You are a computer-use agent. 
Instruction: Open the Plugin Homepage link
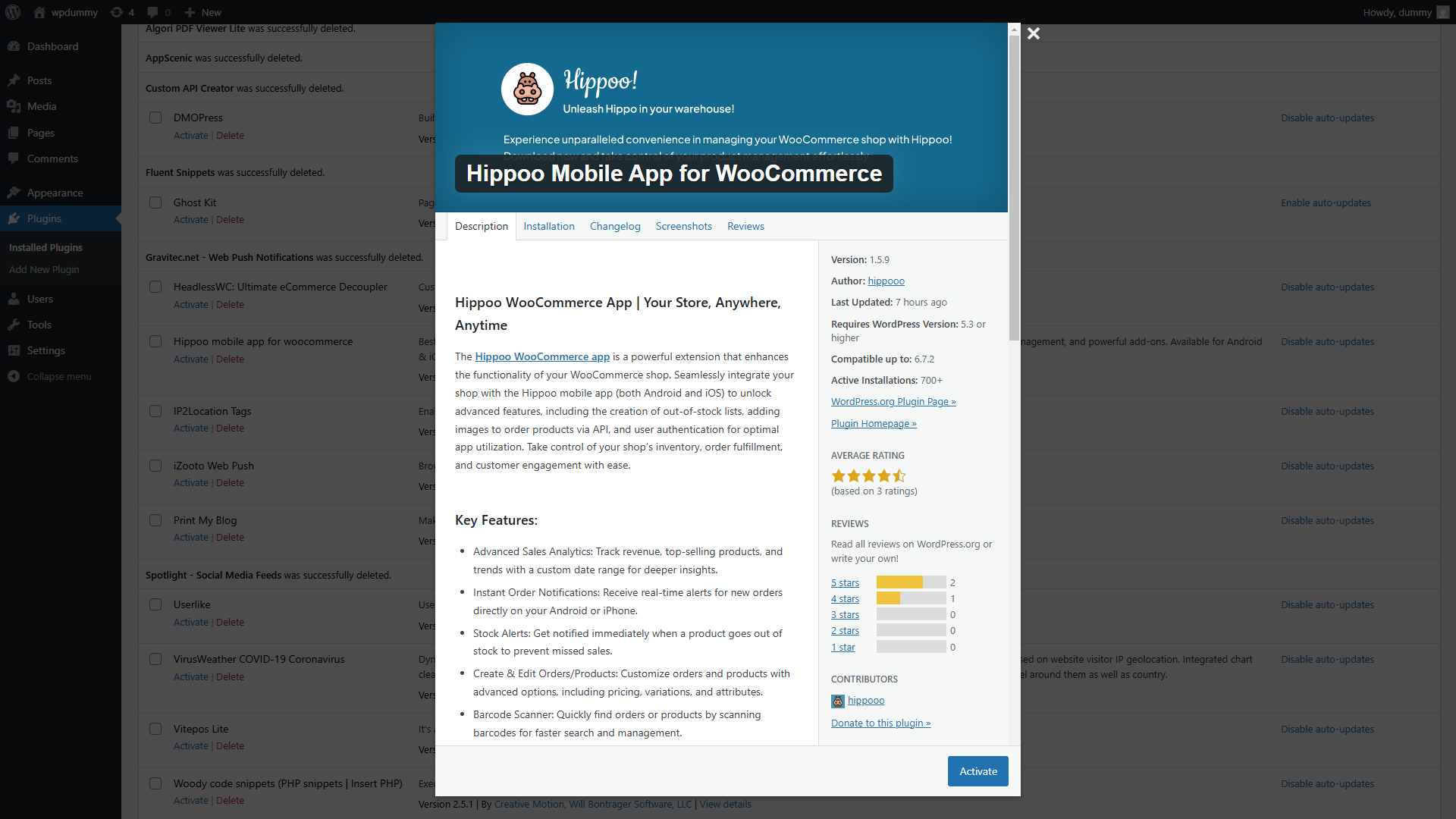(x=874, y=423)
